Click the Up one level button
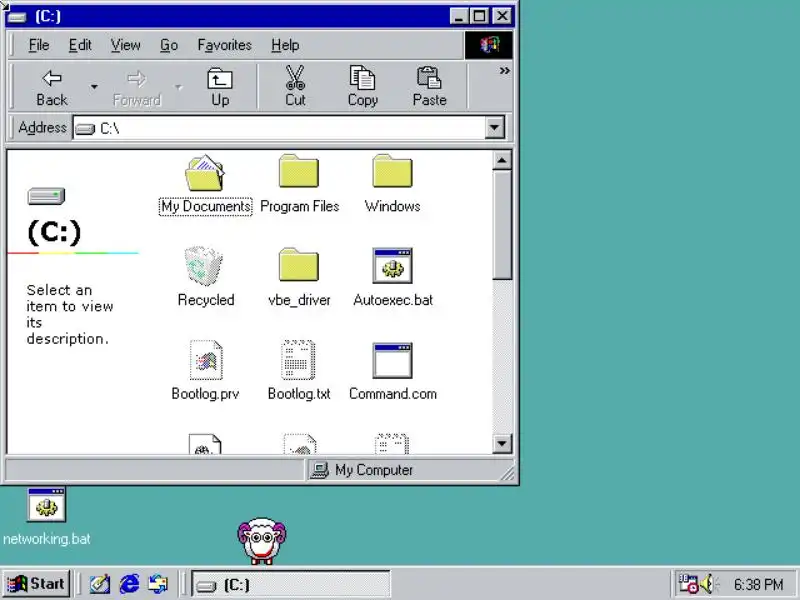The height and width of the screenshot is (600, 800). coord(220,88)
